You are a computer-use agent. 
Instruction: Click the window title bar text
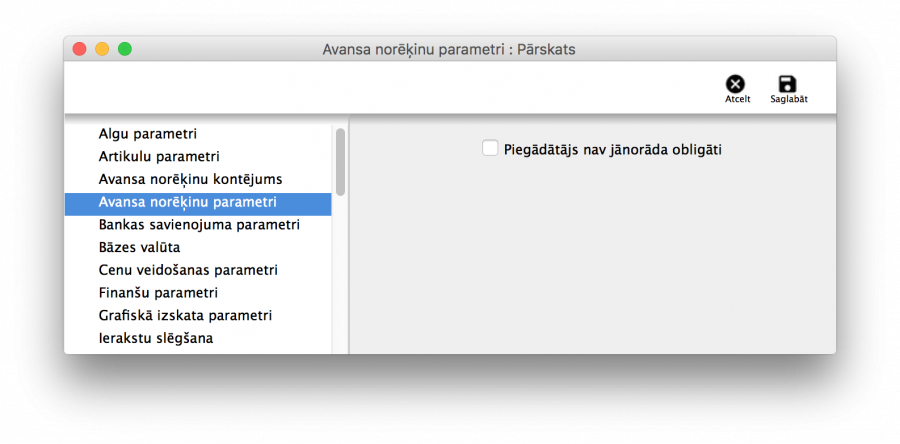coord(449,49)
